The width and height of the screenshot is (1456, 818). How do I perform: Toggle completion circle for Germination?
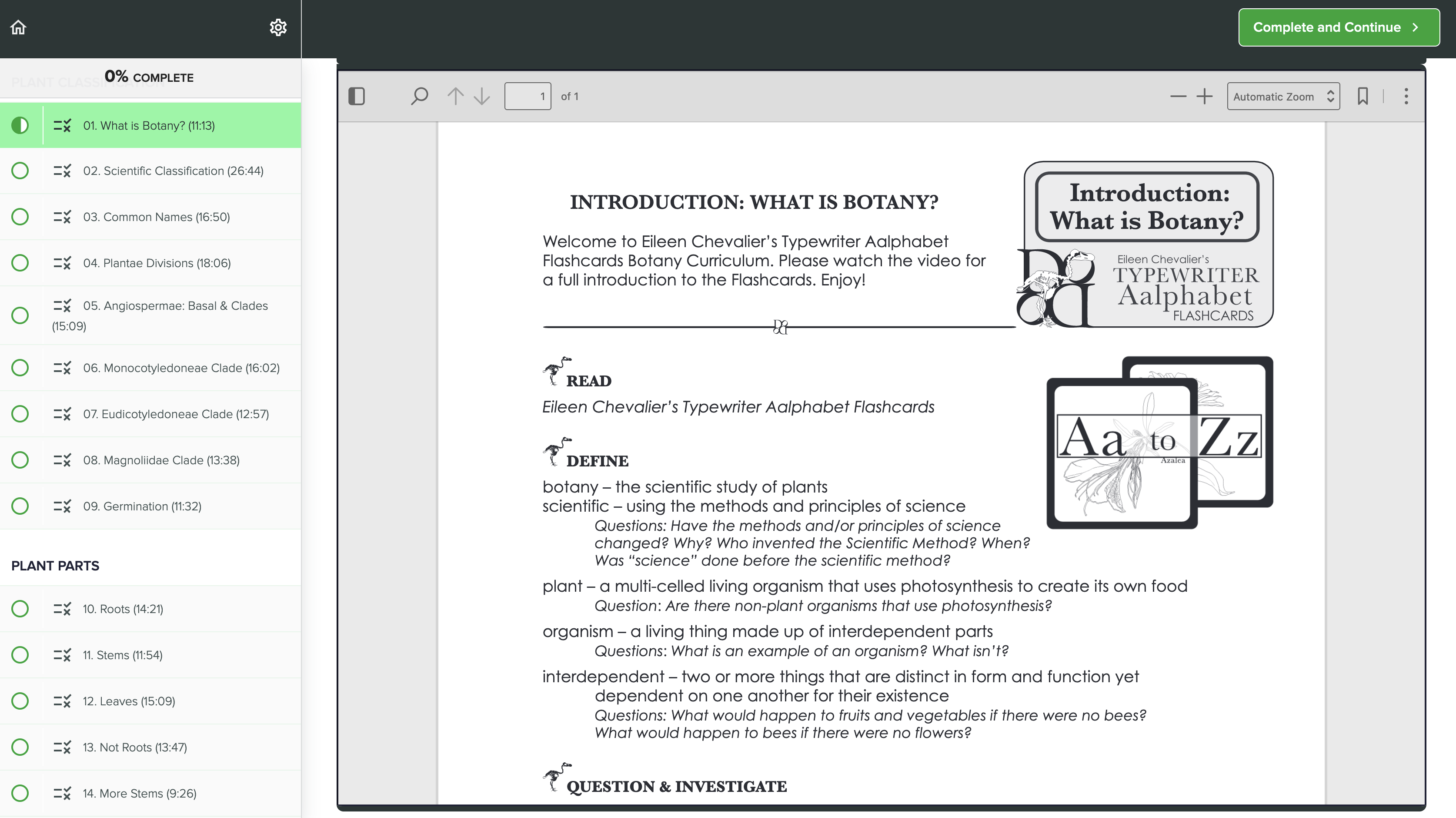tap(20, 506)
